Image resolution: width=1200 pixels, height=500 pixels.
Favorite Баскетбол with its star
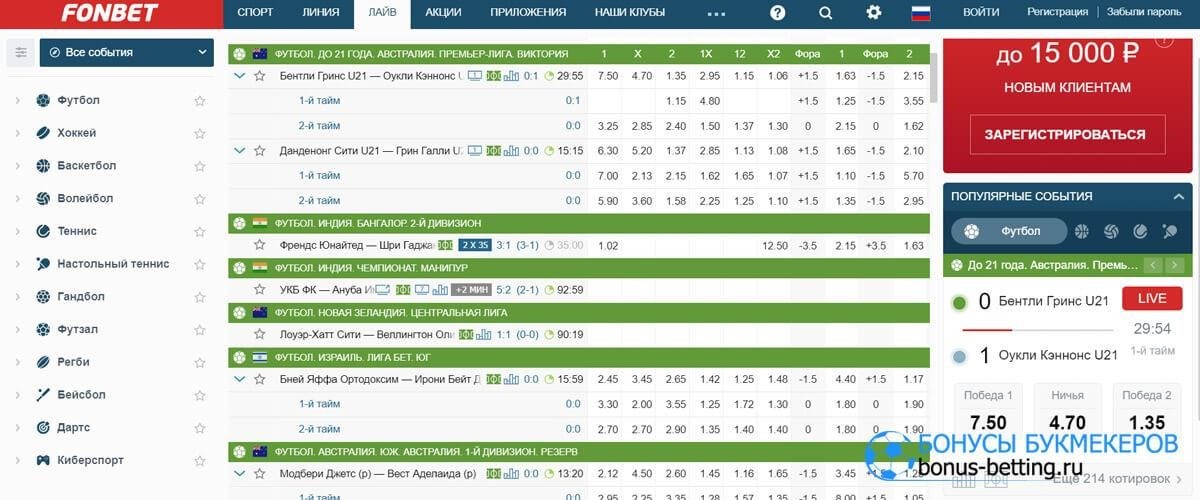pos(200,166)
